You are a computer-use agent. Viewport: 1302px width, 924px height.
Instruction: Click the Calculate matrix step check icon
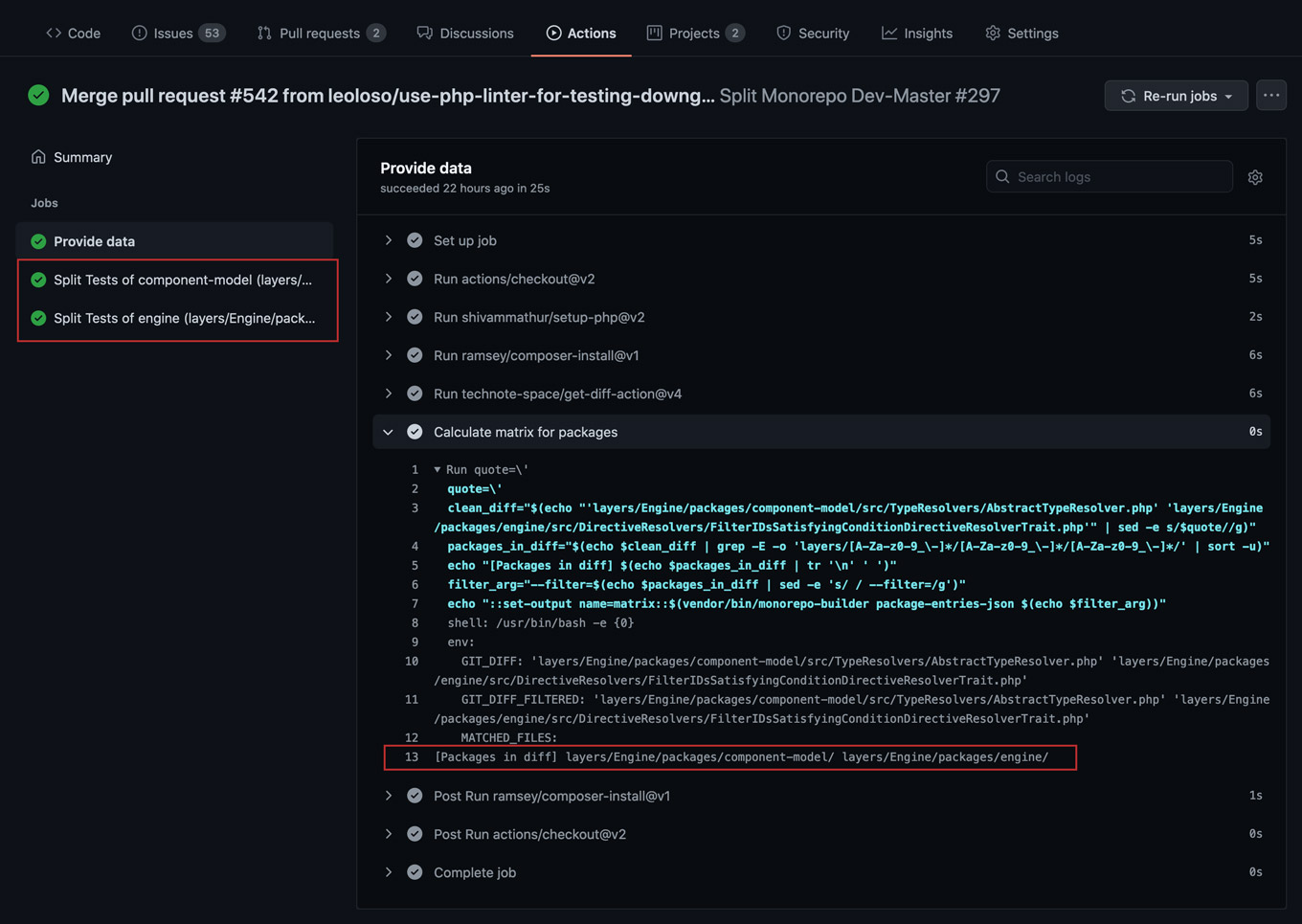click(415, 432)
